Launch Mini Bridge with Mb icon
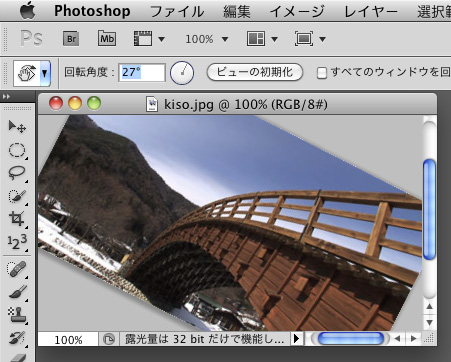 click(107, 39)
